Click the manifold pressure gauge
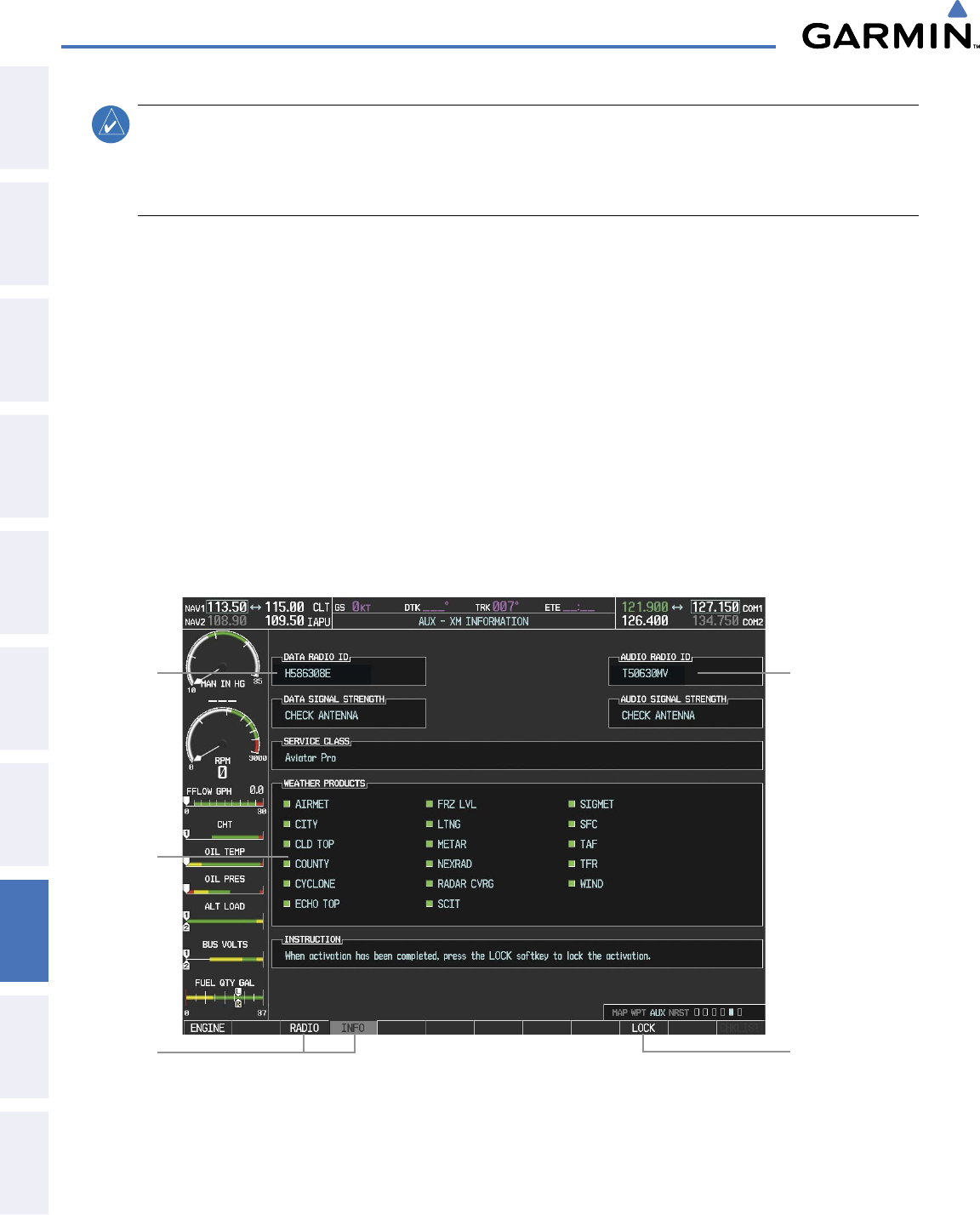 (x=223, y=662)
